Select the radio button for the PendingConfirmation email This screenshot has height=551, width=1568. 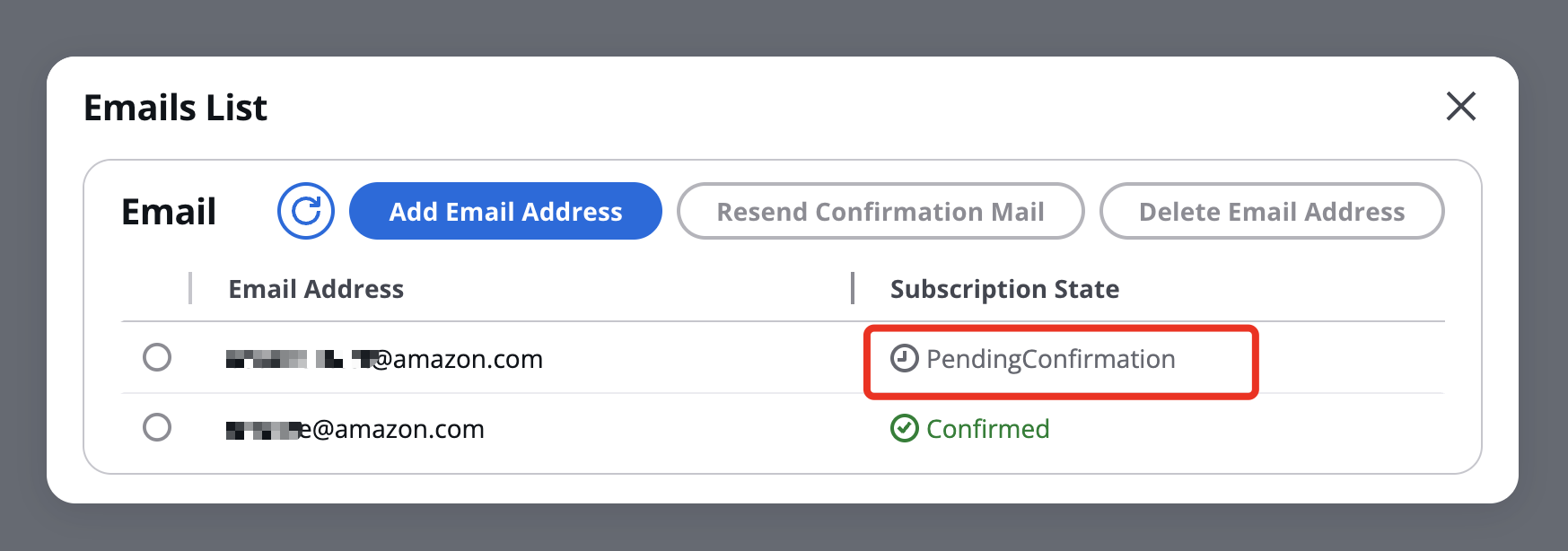(x=157, y=357)
